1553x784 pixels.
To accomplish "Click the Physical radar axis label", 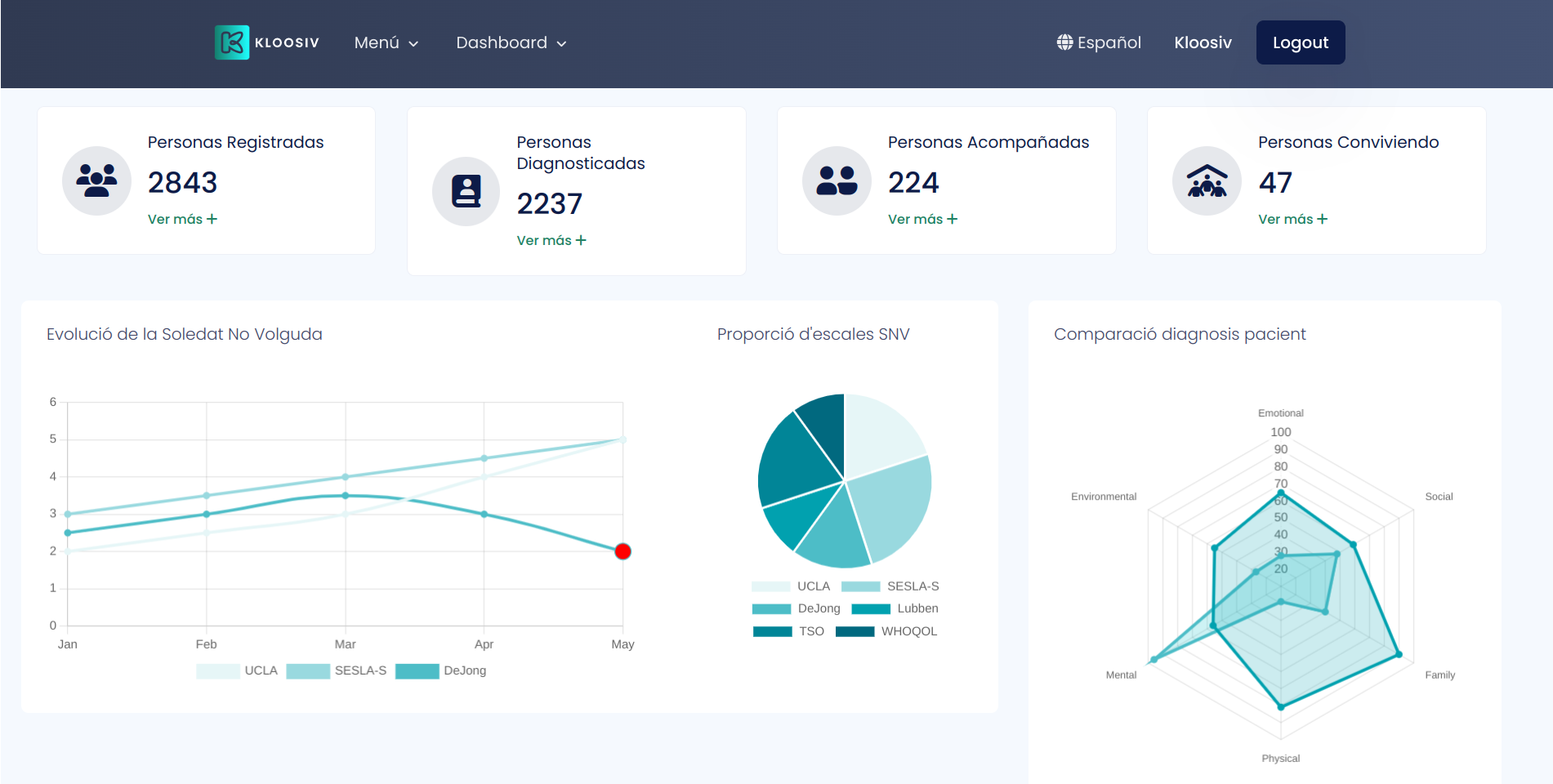I will tap(1280, 759).
